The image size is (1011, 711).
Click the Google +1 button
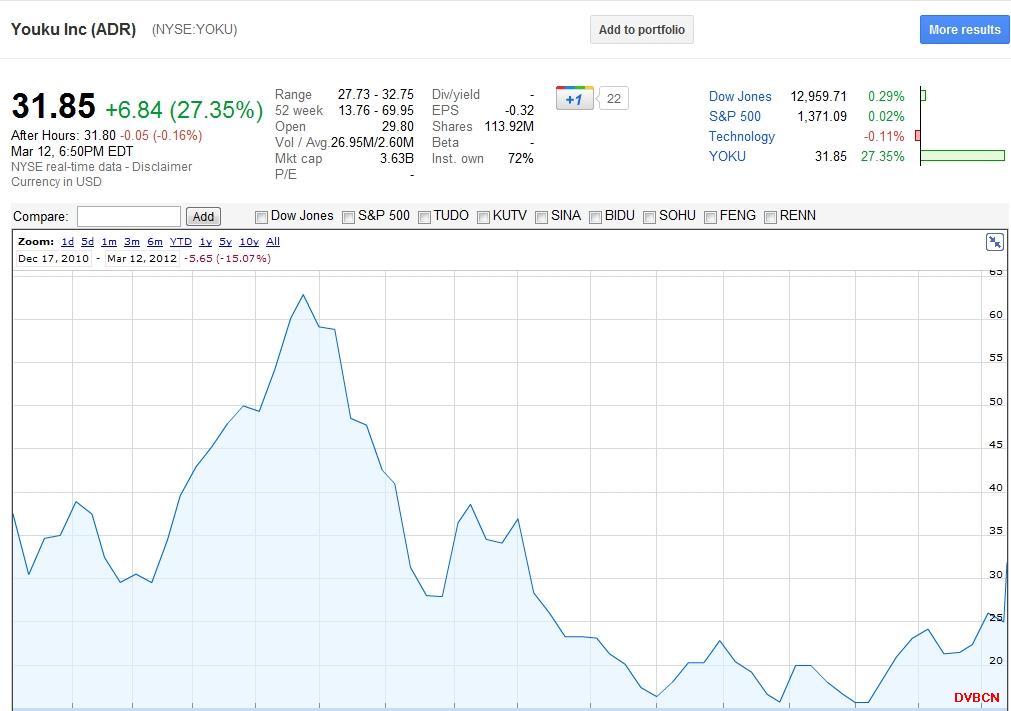pyautogui.click(x=574, y=99)
